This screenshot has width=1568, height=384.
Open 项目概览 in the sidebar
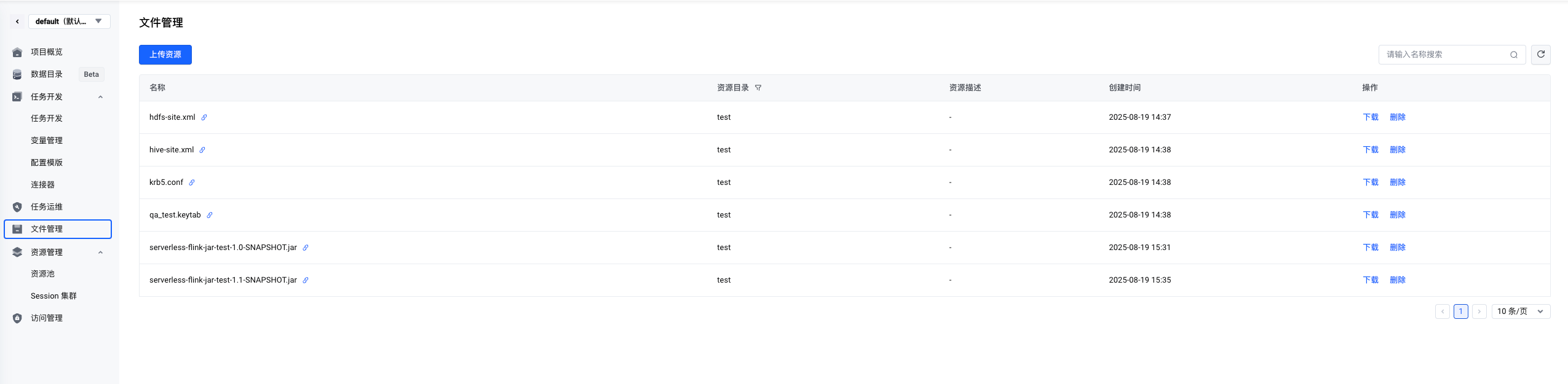tap(47, 52)
